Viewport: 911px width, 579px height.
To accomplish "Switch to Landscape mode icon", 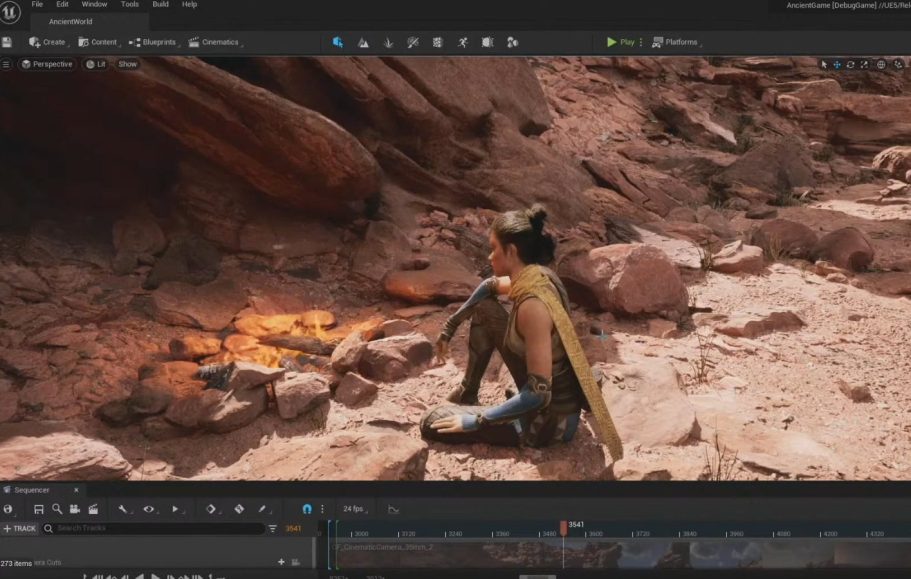I will tap(363, 42).
